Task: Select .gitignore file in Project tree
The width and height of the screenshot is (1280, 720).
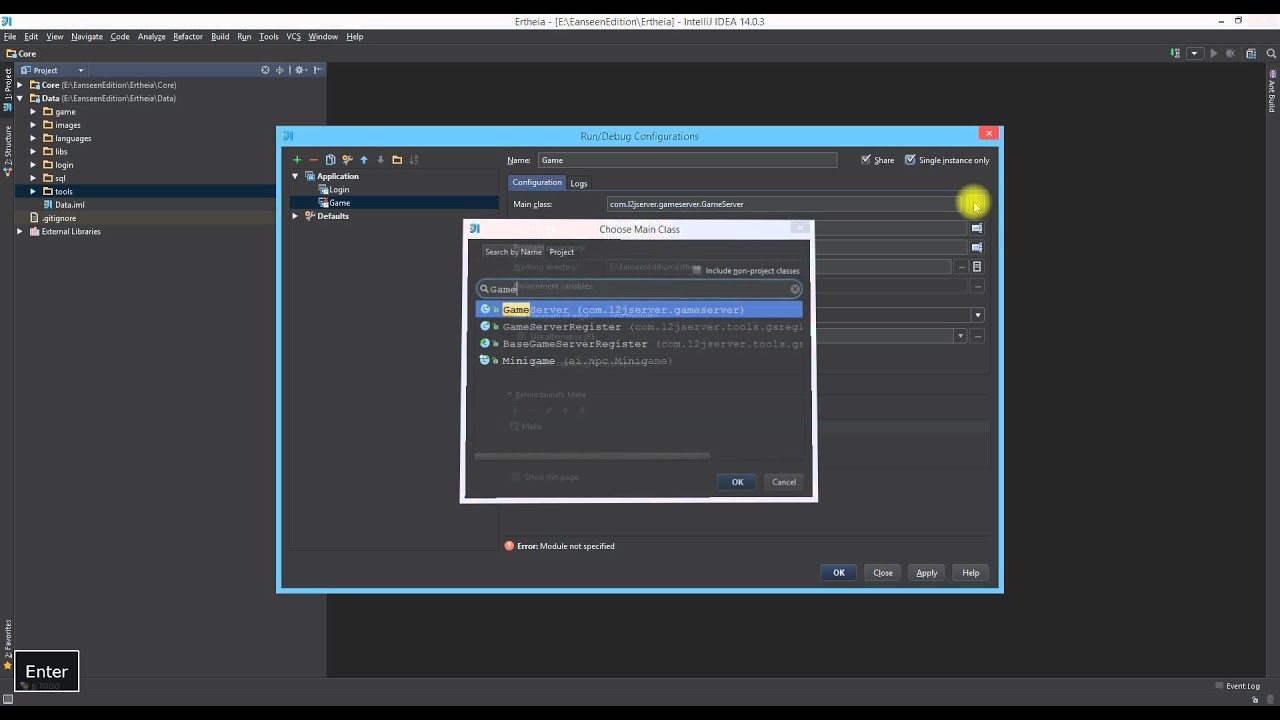Action: pyautogui.click(x=58, y=218)
